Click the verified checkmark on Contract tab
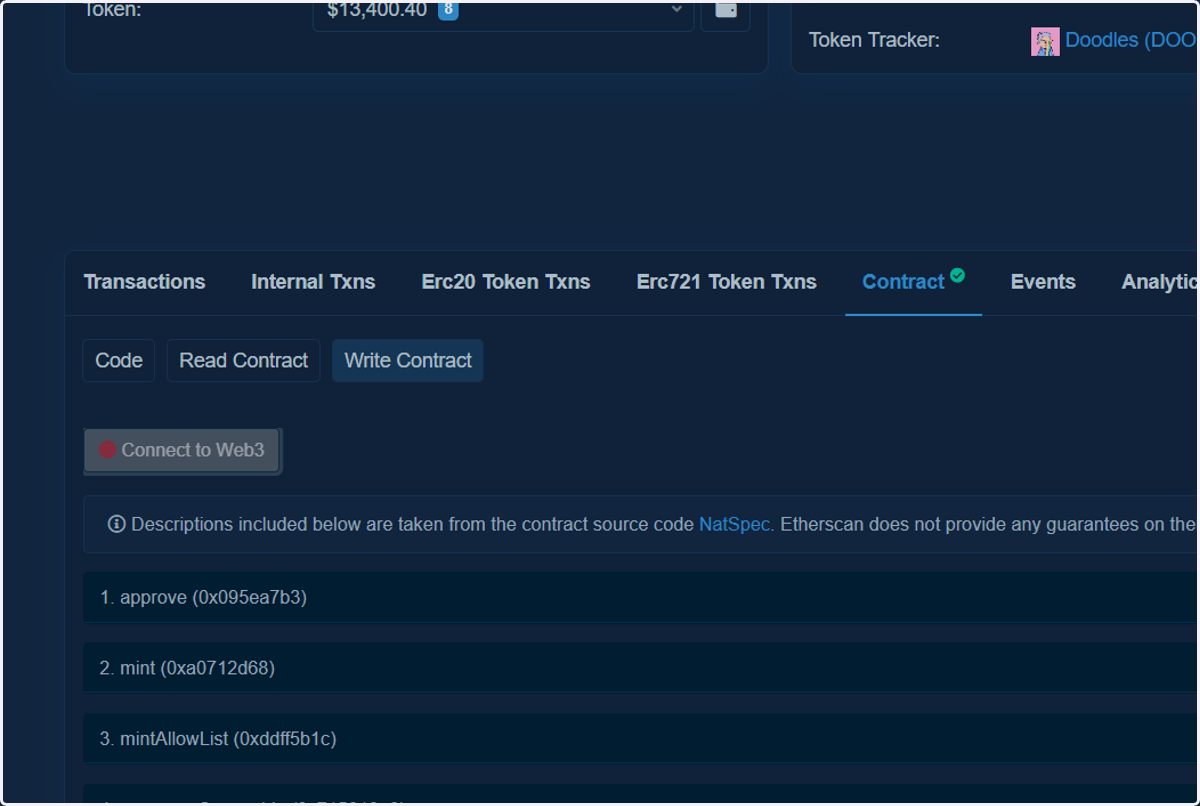Image resolution: width=1200 pixels, height=806 pixels. 958,276
